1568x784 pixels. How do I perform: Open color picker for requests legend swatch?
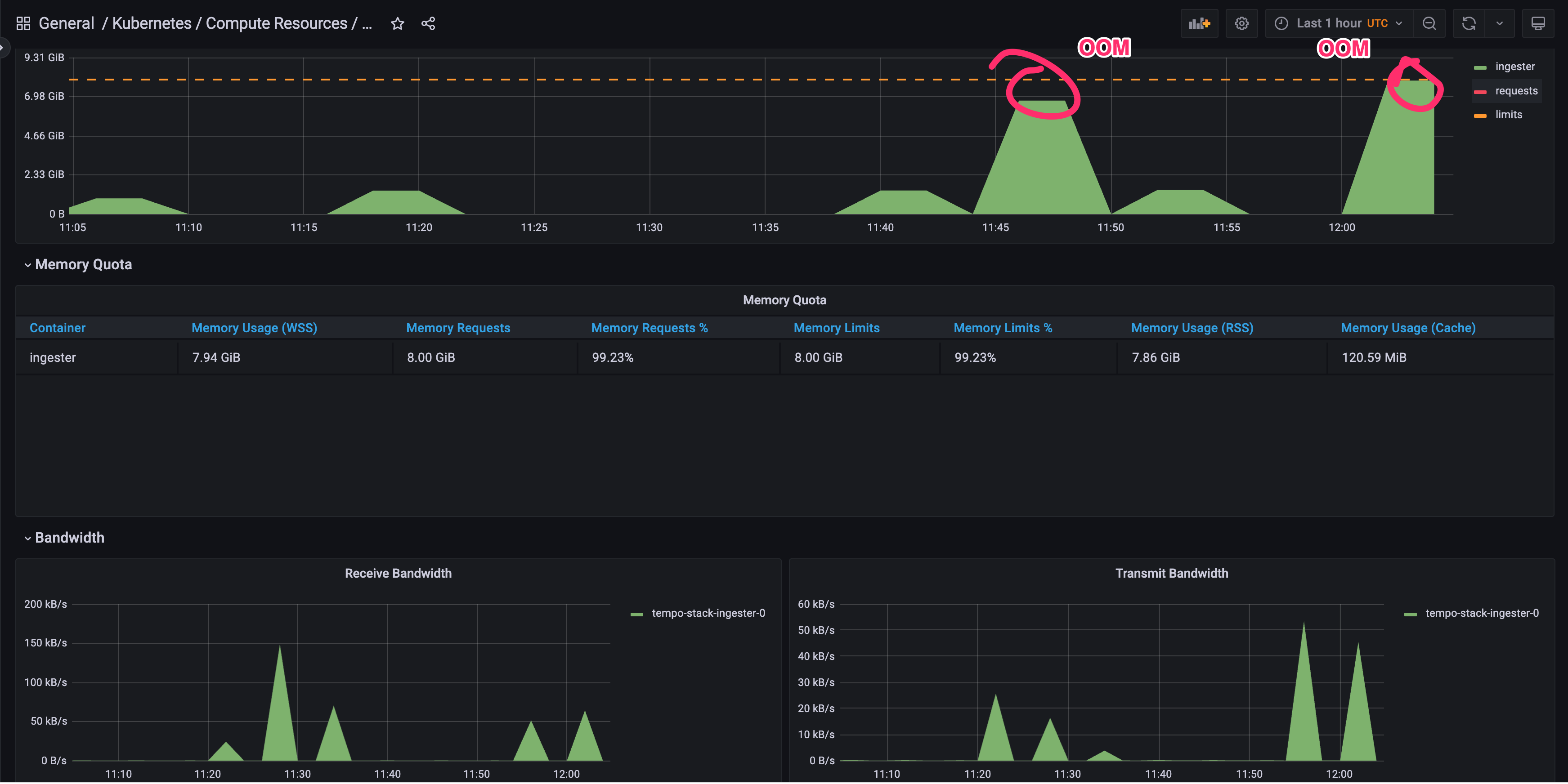click(1480, 92)
